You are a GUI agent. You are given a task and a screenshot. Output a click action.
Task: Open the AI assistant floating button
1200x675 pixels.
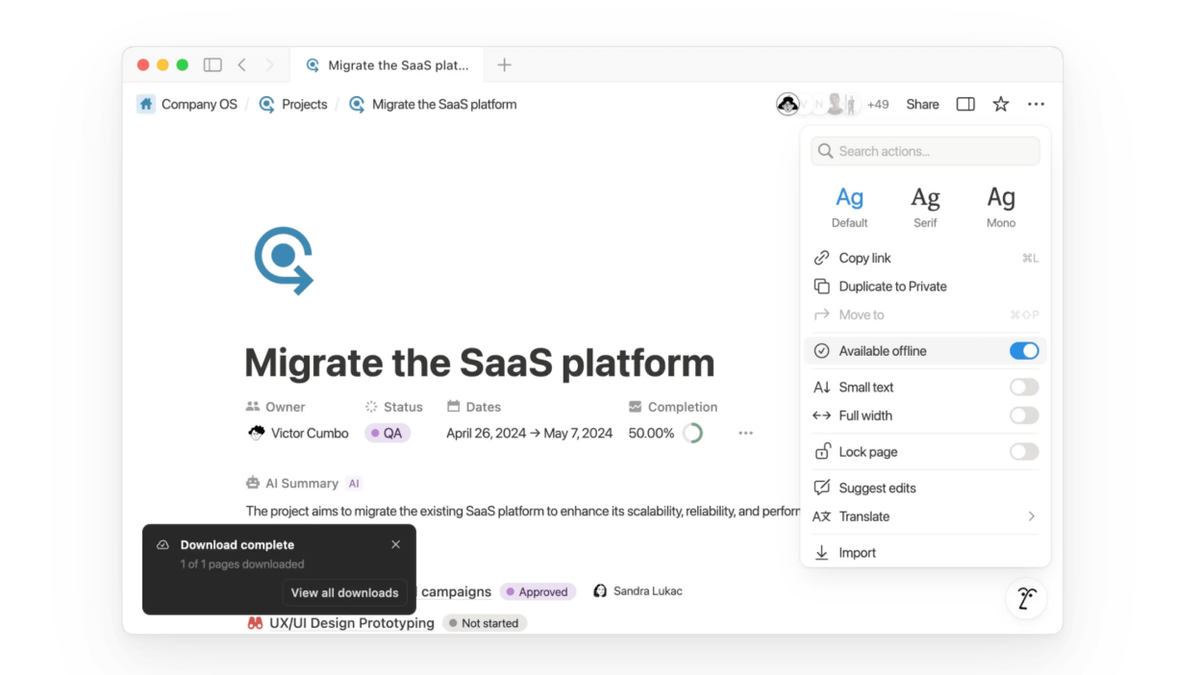tap(1026, 598)
